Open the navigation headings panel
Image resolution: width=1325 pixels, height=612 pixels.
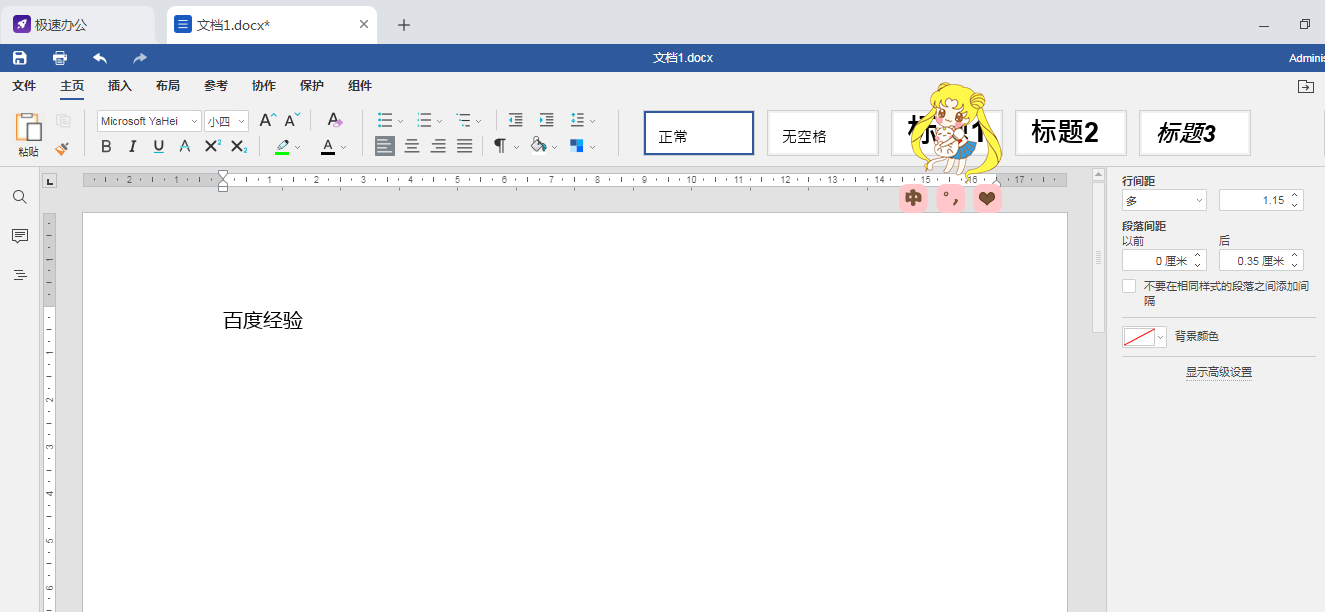pyautogui.click(x=19, y=275)
